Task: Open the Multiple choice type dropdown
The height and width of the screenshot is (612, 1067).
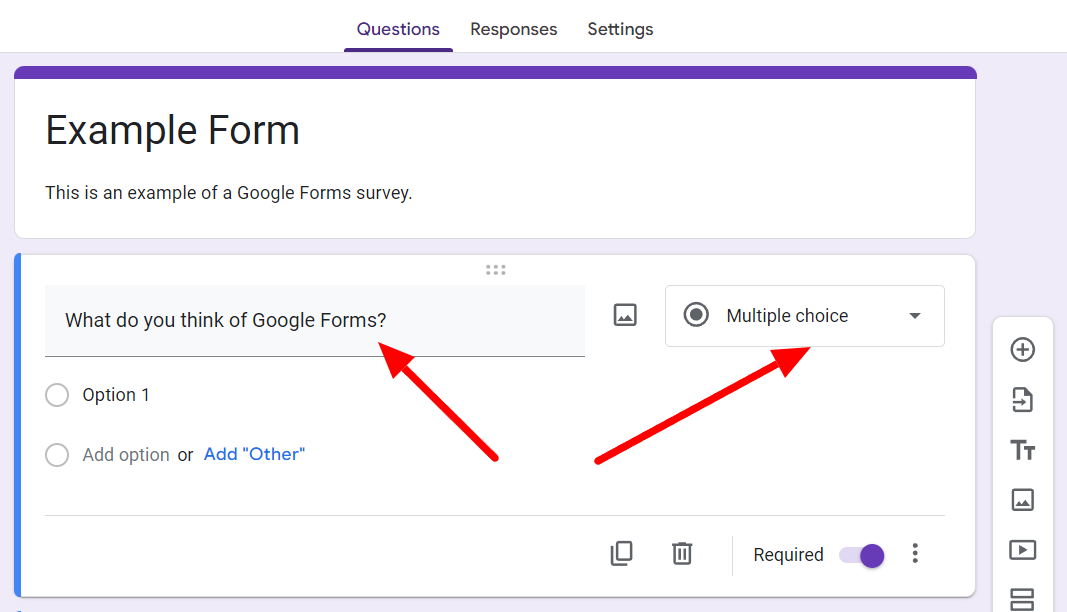Action: [804, 316]
